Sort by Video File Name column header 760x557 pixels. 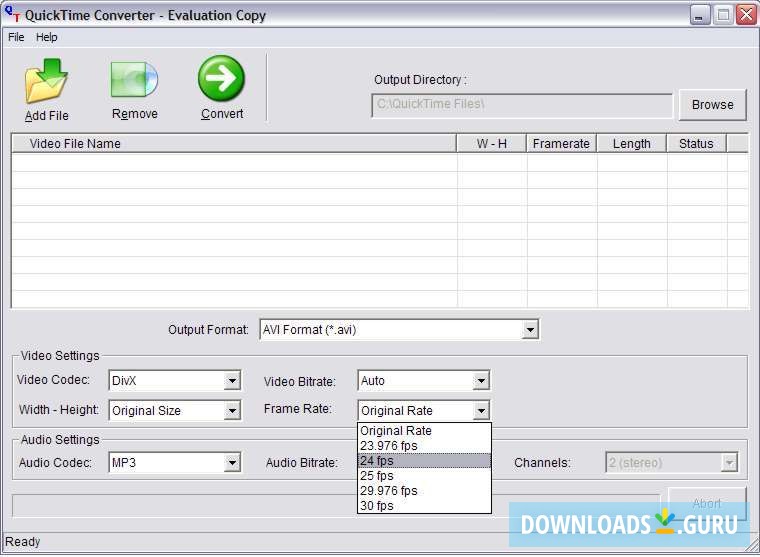(x=234, y=144)
